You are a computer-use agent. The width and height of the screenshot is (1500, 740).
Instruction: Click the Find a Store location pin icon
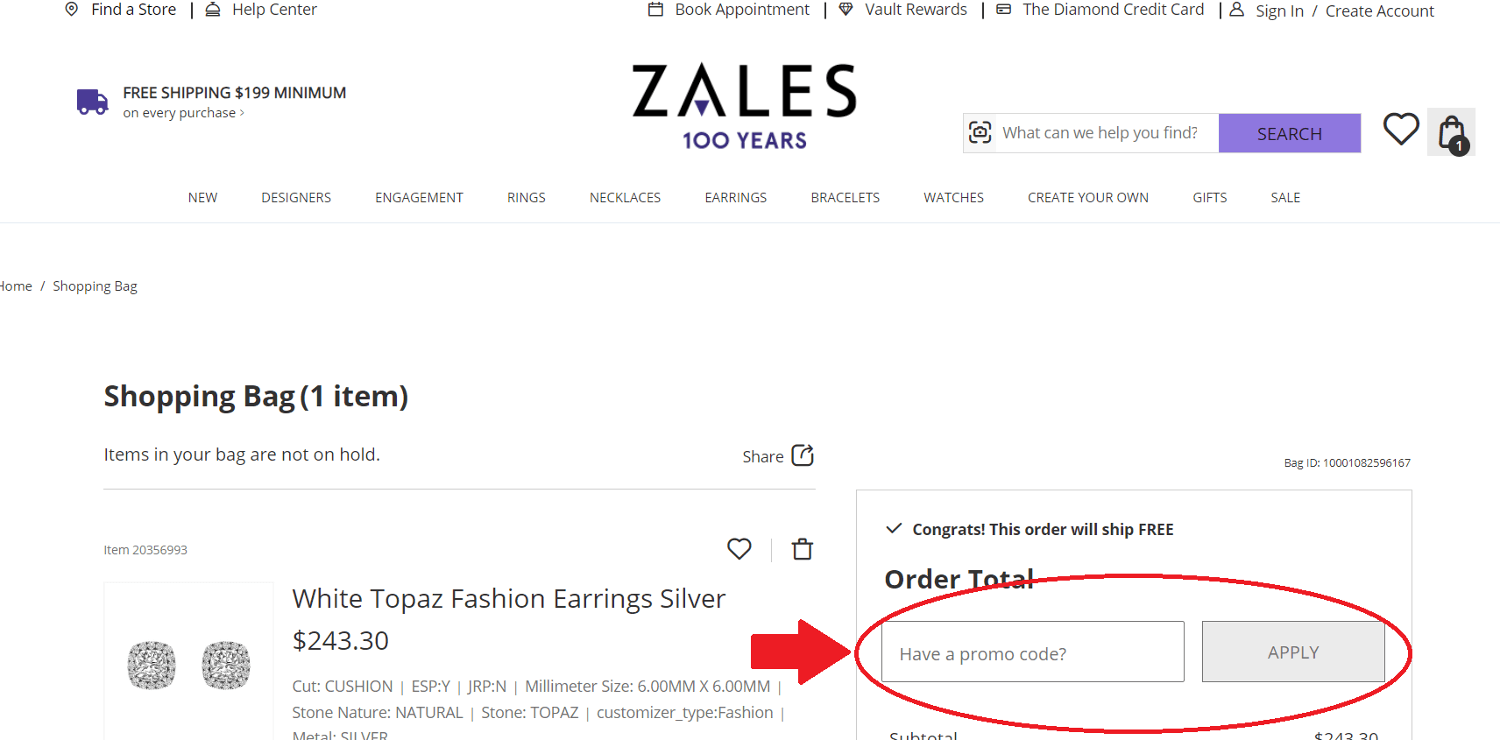tap(70, 9)
